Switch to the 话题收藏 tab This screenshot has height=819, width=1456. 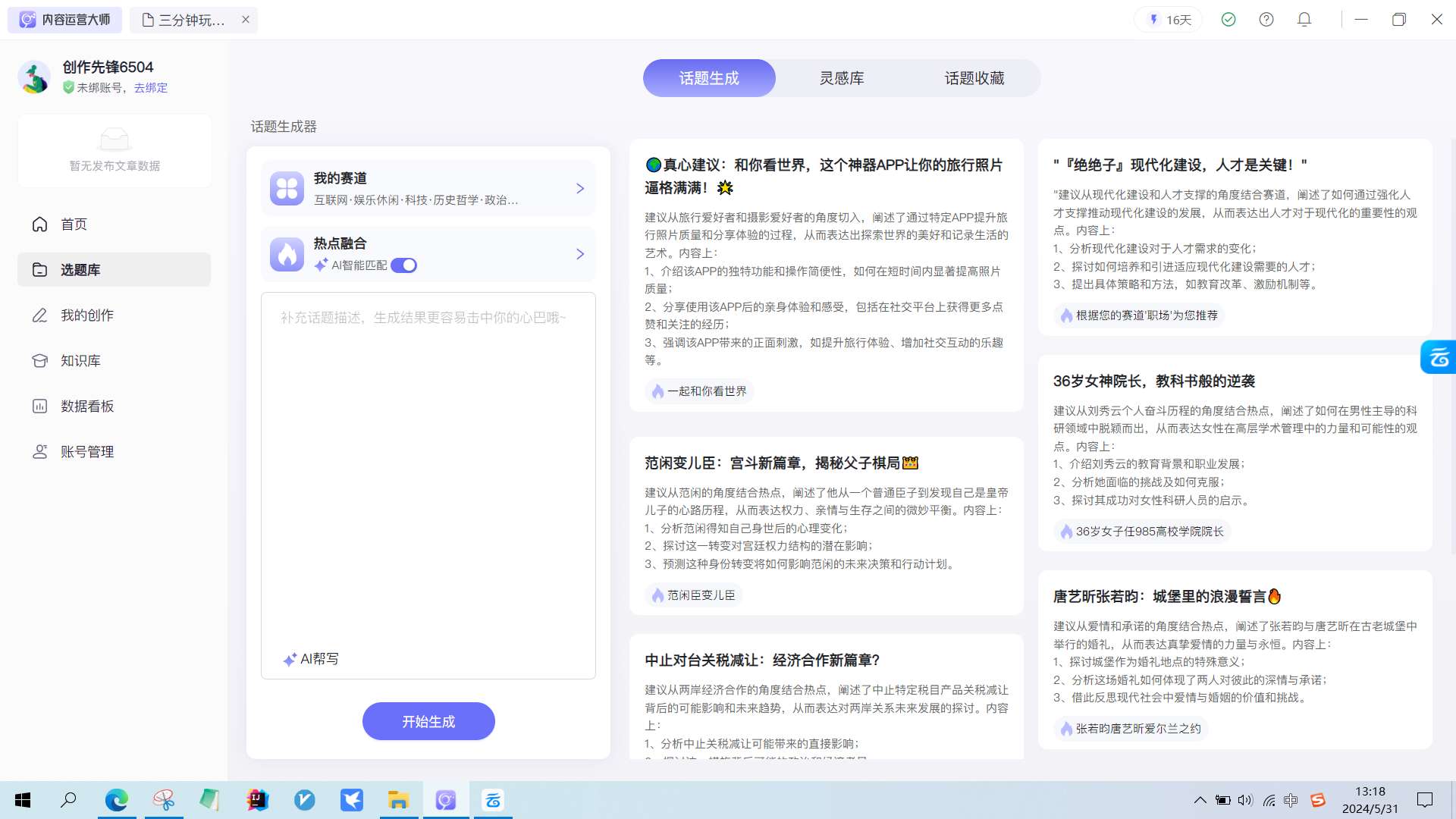[x=975, y=77]
